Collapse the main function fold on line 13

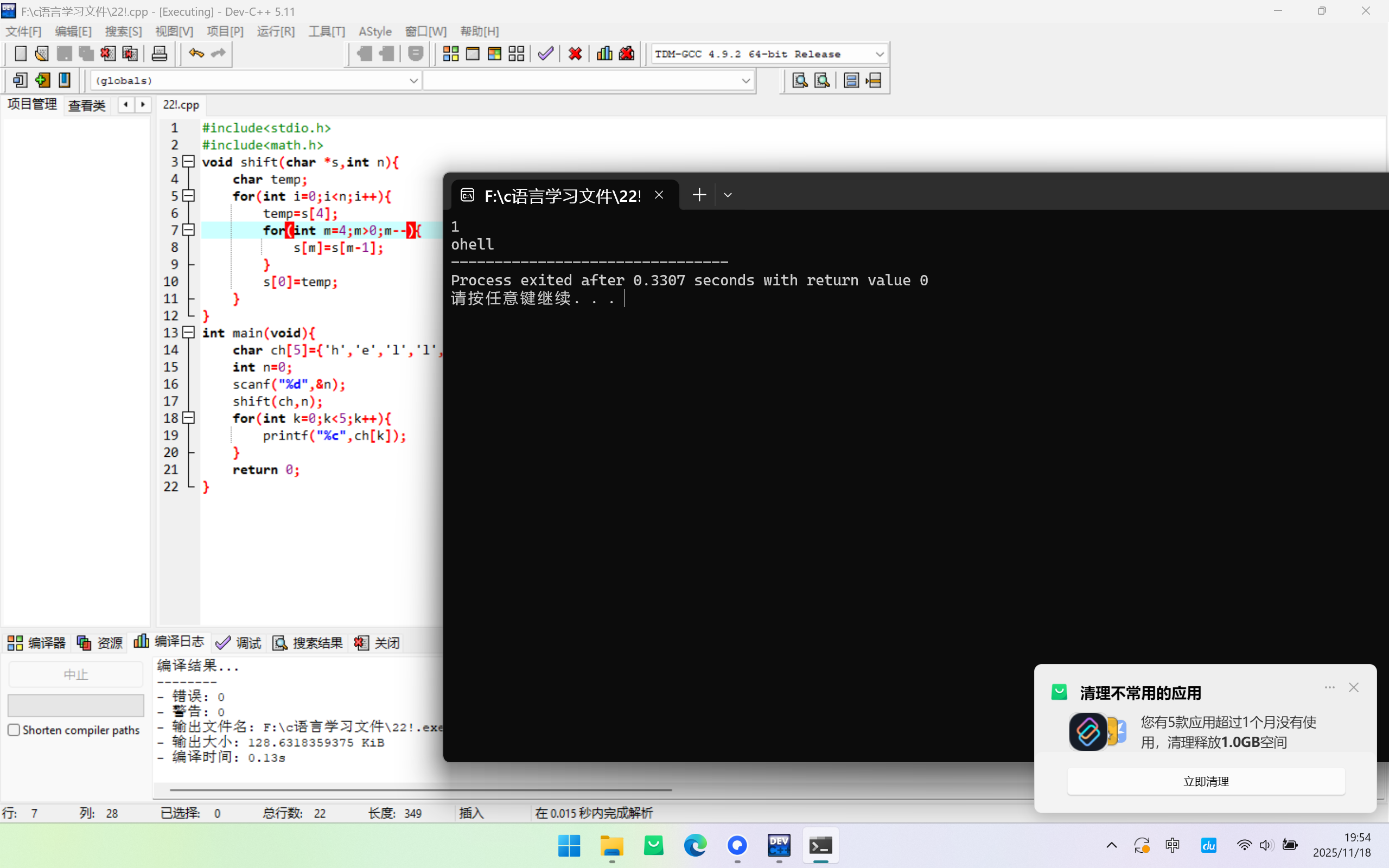click(188, 333)
